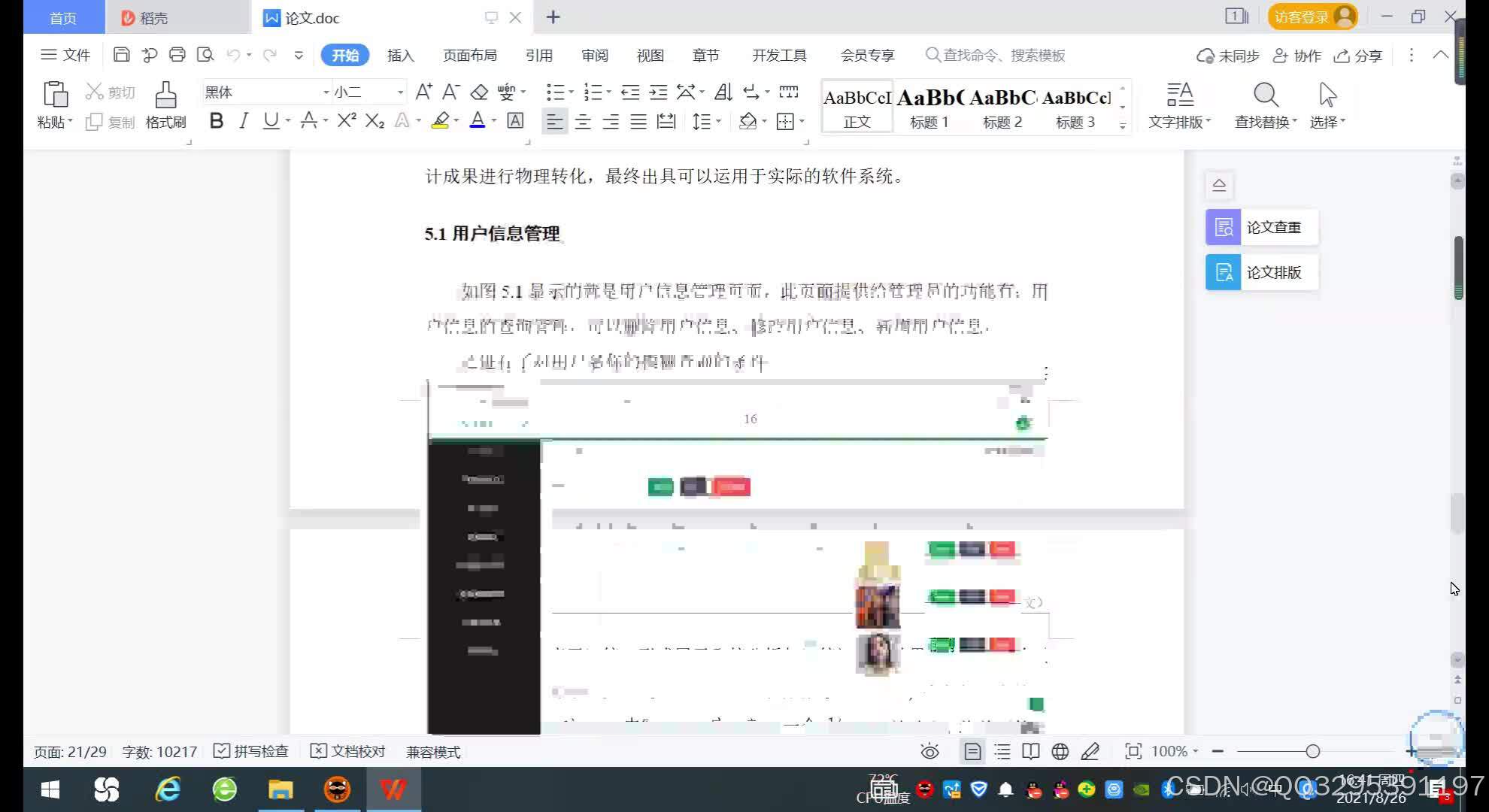Toggle Superscript X² formatting
The width and height of the screenshot is (1489, 812).
pos(346,121)
